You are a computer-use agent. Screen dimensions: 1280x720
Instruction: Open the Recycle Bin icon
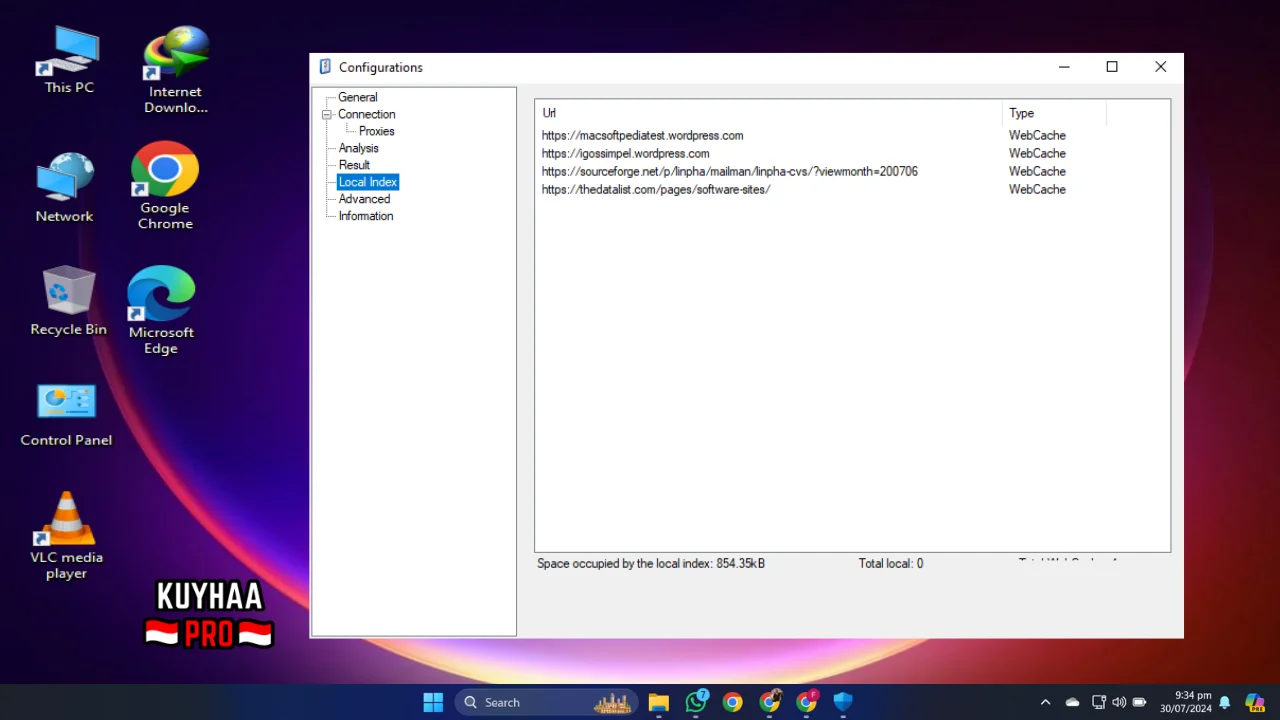[68, 301]
